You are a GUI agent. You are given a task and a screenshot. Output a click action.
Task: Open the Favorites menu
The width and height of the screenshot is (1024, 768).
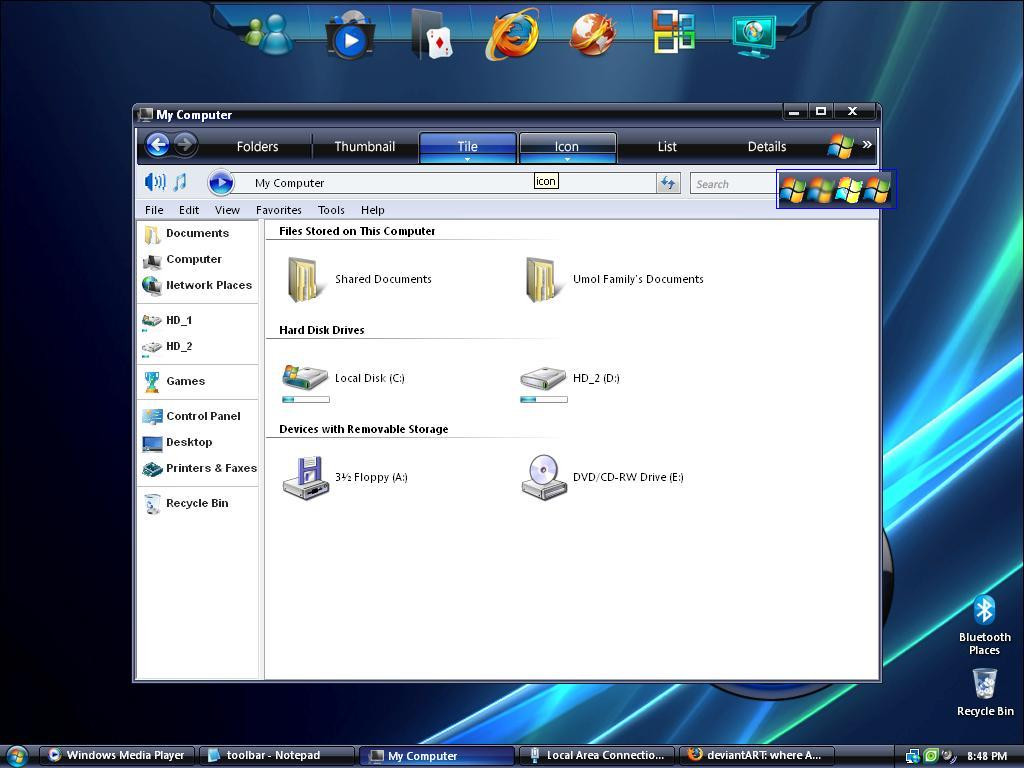[x=279, y=210]
